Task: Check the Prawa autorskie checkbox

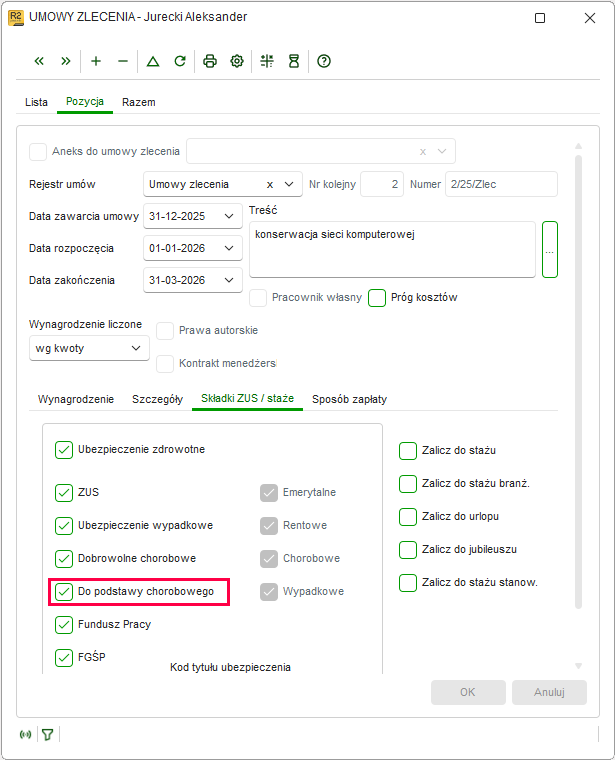Action: [x=165, y=331]
